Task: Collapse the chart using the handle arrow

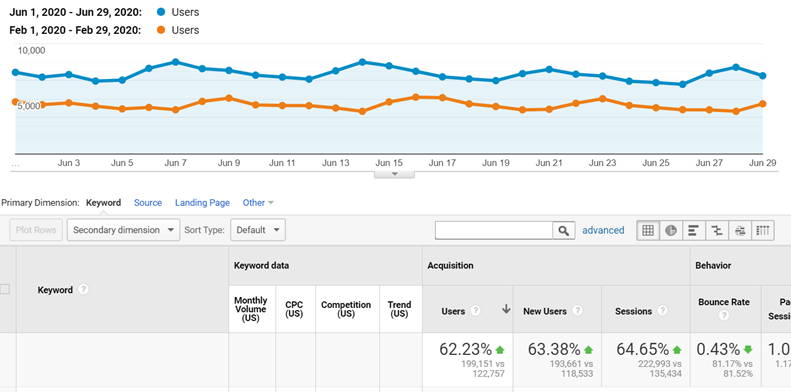Action: [394, 174]
